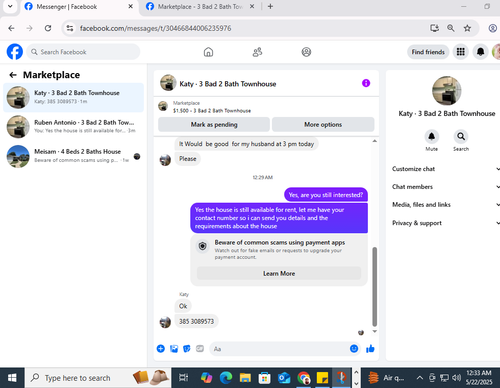Image resolution: width=500 pixels, height=388 pixels.
Task: Click the chat scroll up arrow
Action: (374, 141)
